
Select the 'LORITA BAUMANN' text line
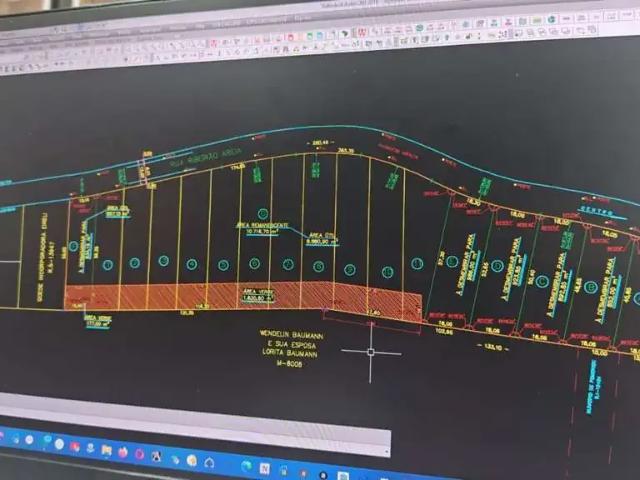point(290,353)
